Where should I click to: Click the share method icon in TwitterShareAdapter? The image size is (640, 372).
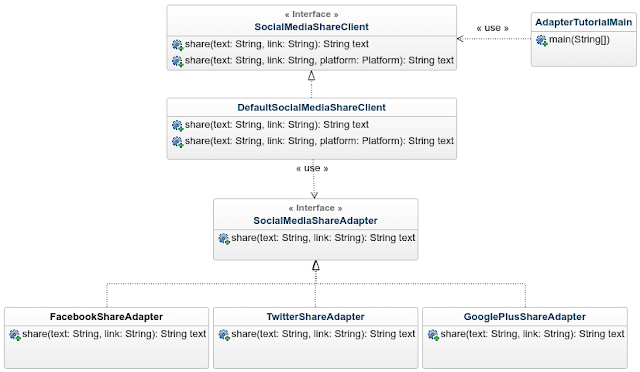(x=224, y=335)
